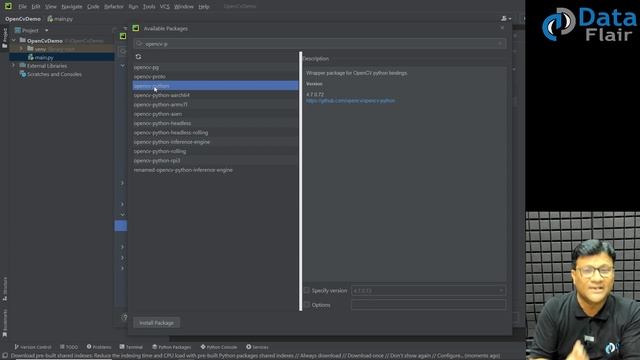Screen dimensions: 640x360
Task: Click the PyCharm application logo icon
Action: point(8,6)
